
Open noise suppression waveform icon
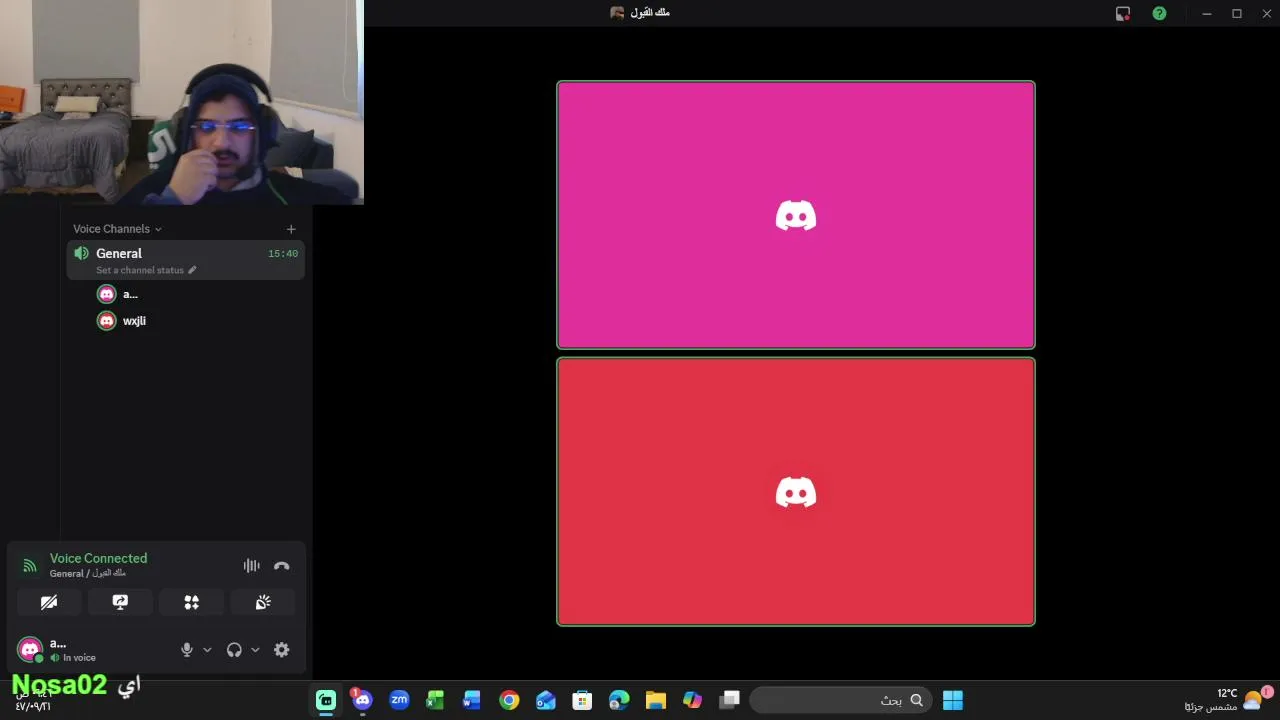coord(251,565)
